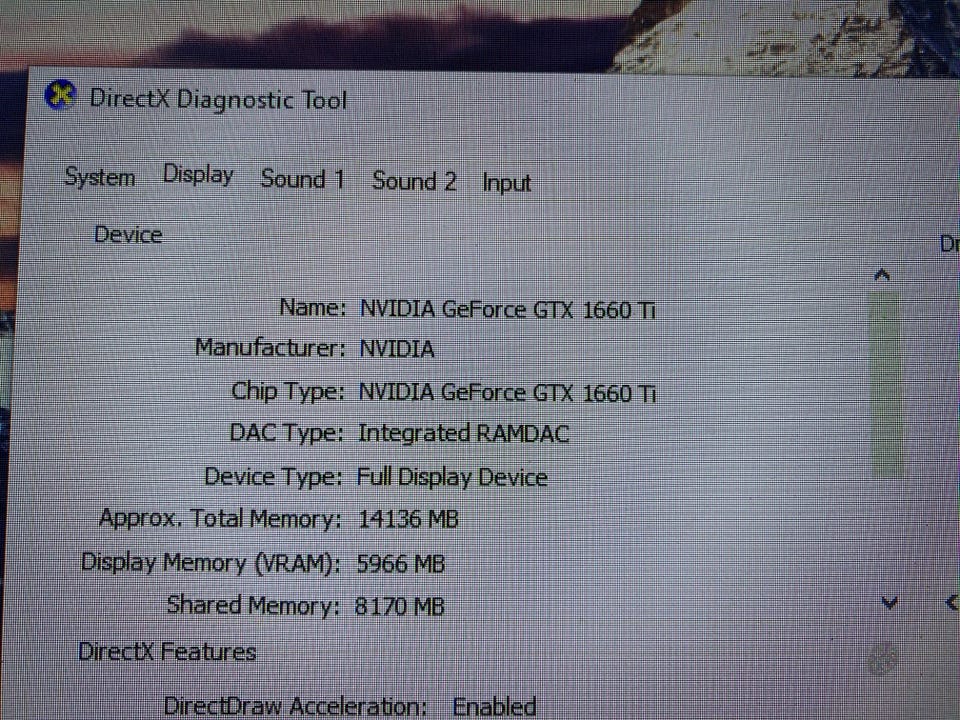Click the Display Memory (VRAM) label
This screenshot has width=960, height=720.
pos(211,563)
